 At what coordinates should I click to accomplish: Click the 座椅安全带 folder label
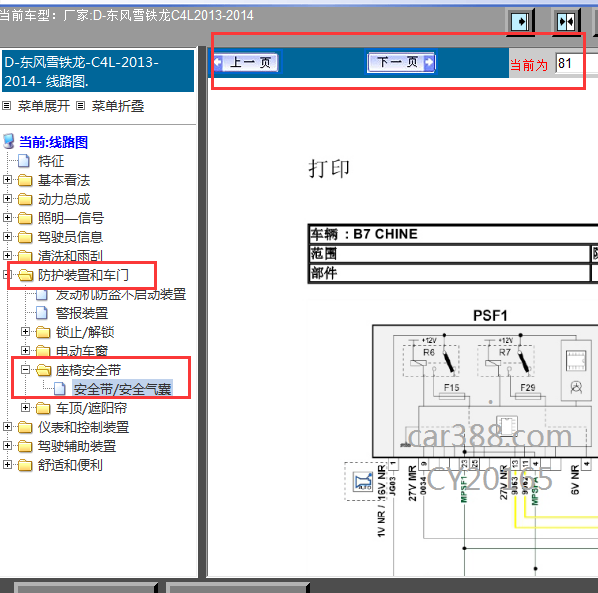tap(88, 370)
